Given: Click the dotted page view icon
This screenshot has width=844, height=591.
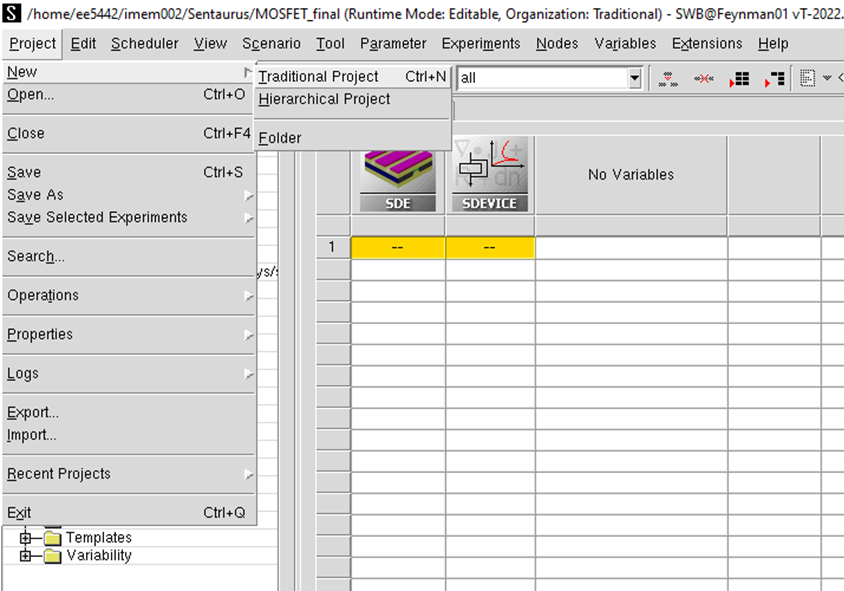Looking at the screenshot, I should pyautogui.click(x=808, y=79).
